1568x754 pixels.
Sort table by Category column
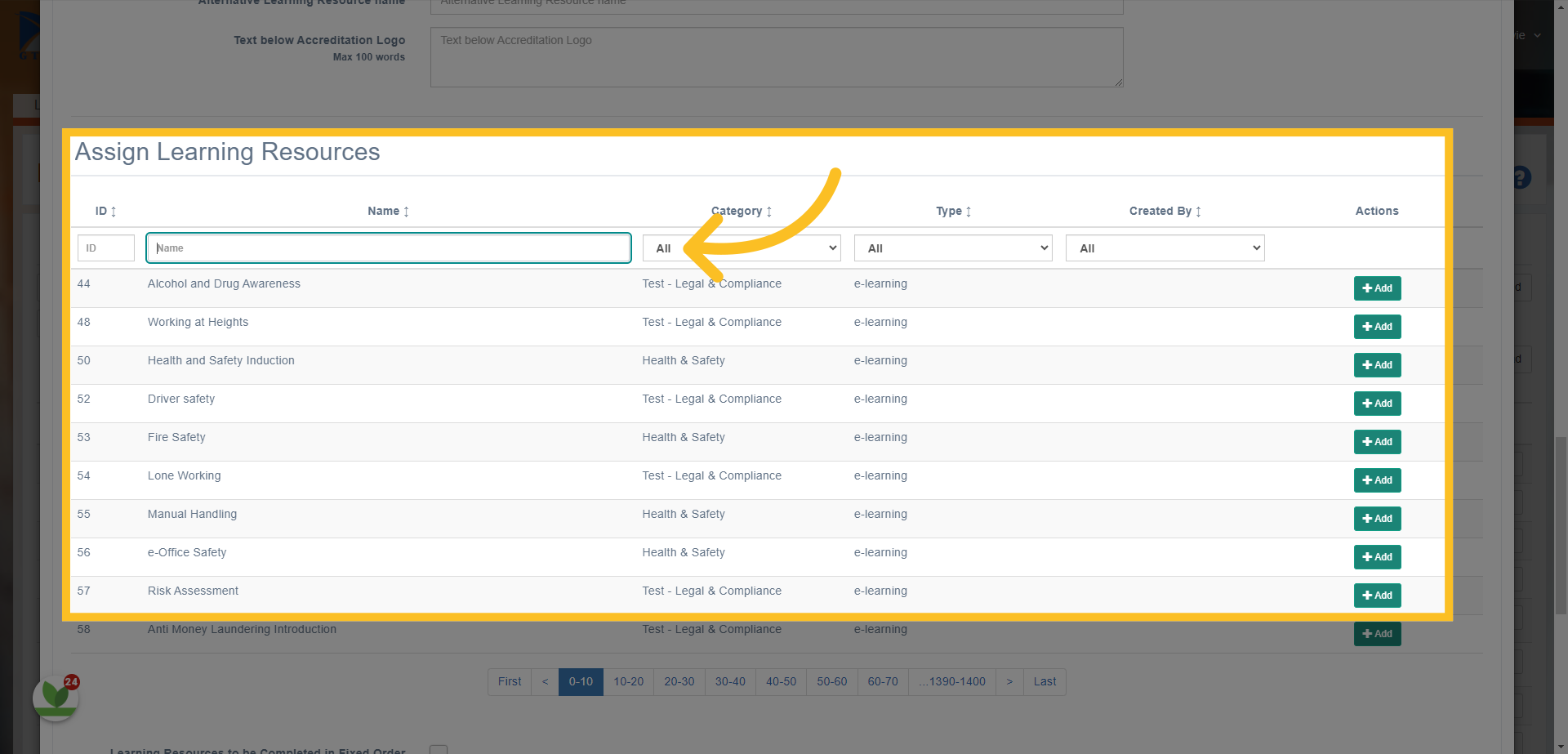(742, 211)
